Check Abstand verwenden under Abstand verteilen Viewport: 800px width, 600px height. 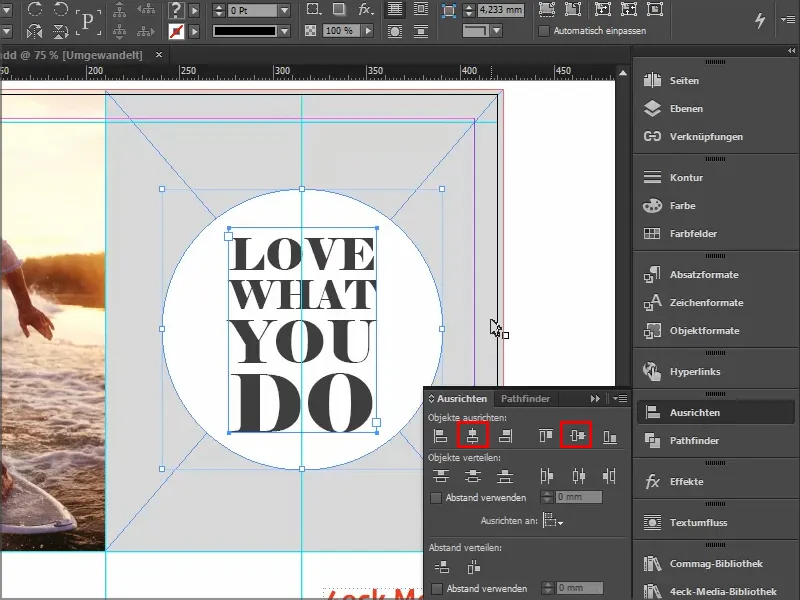(x=436, y=588)
